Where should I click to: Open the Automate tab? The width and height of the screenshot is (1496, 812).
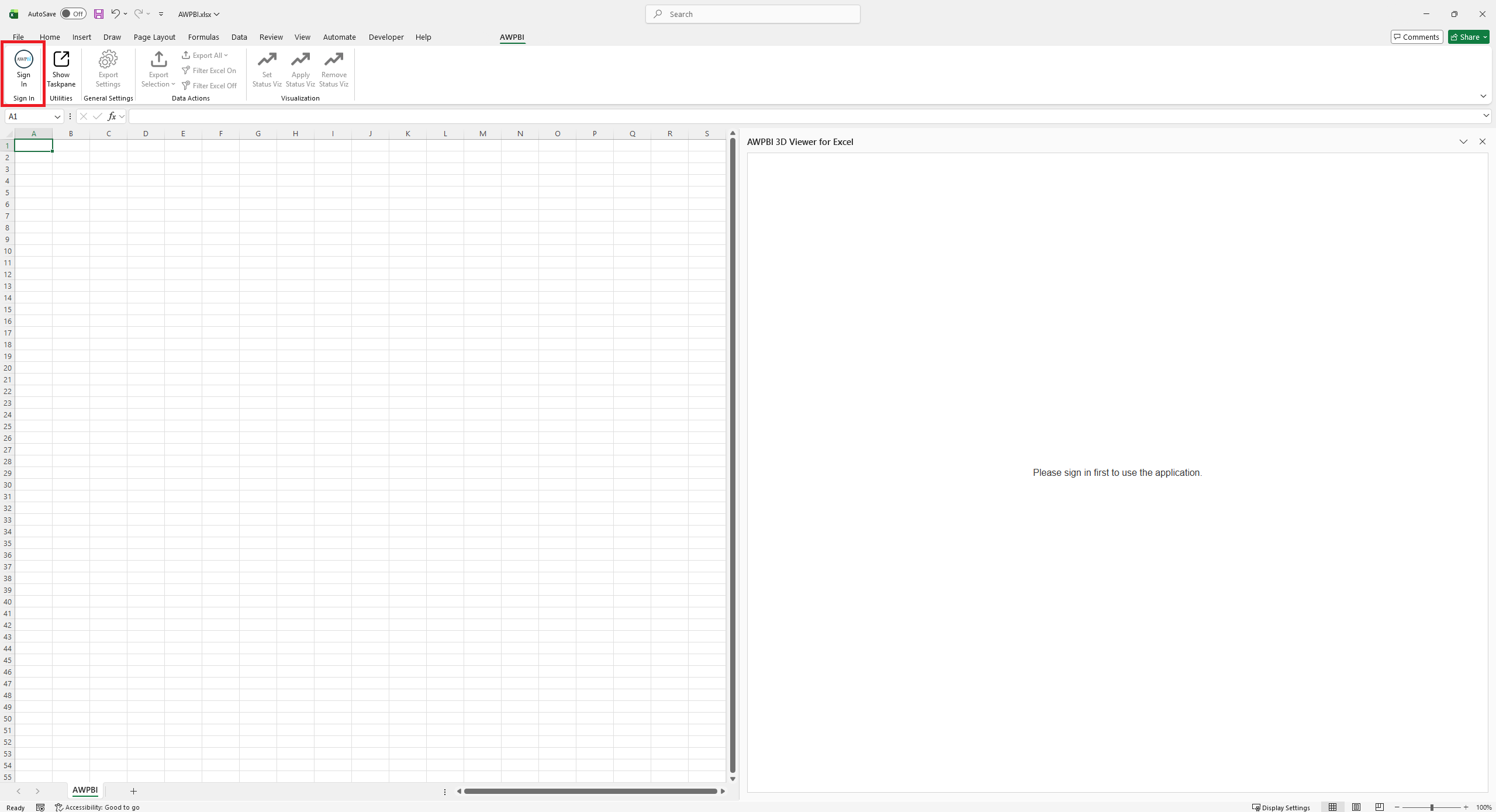339,37
